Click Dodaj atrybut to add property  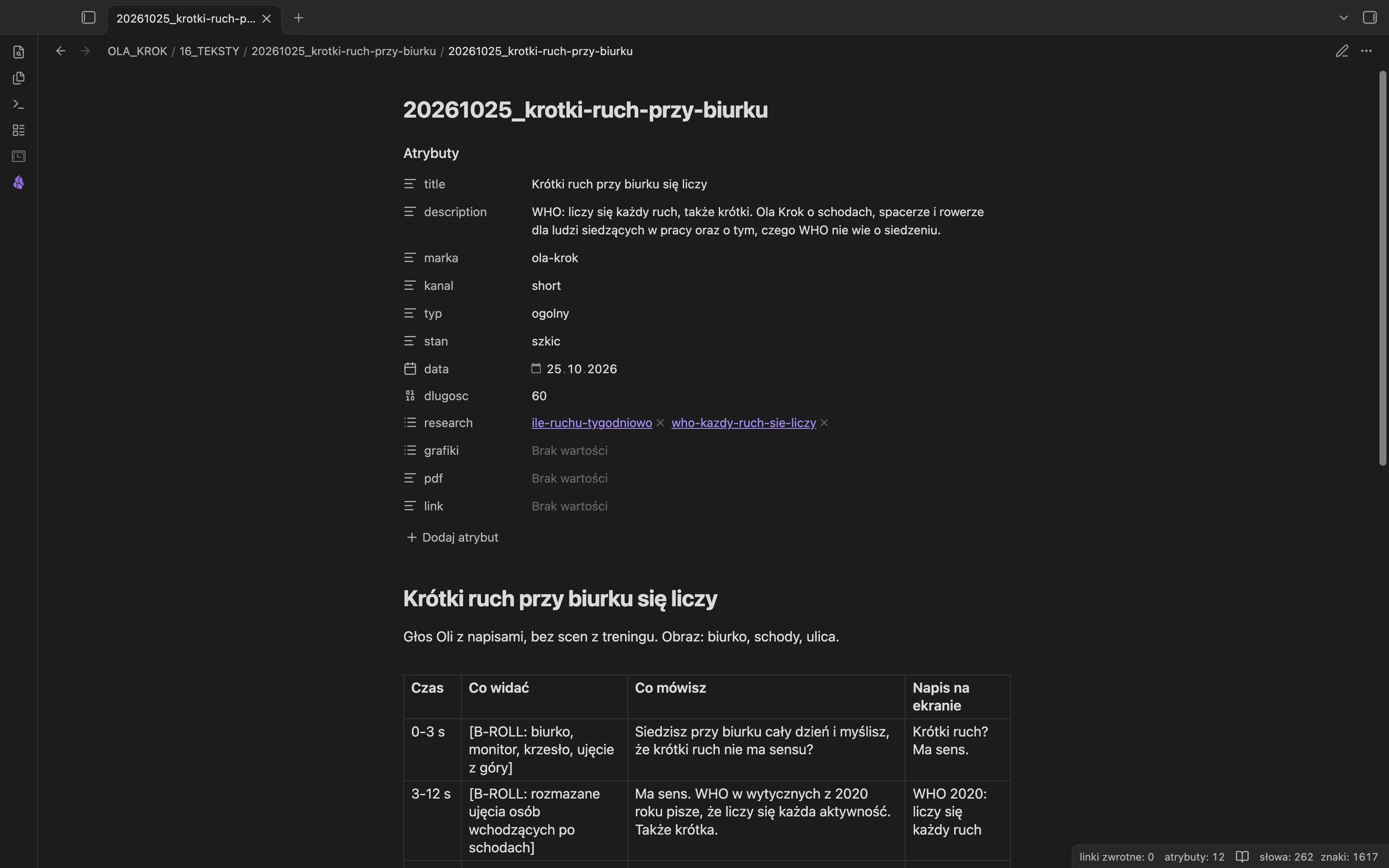(x=452, y=537)
